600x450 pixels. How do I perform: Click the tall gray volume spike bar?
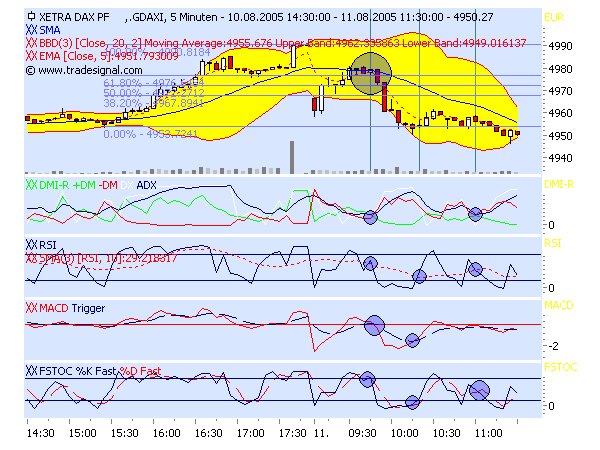click(292, 157)
